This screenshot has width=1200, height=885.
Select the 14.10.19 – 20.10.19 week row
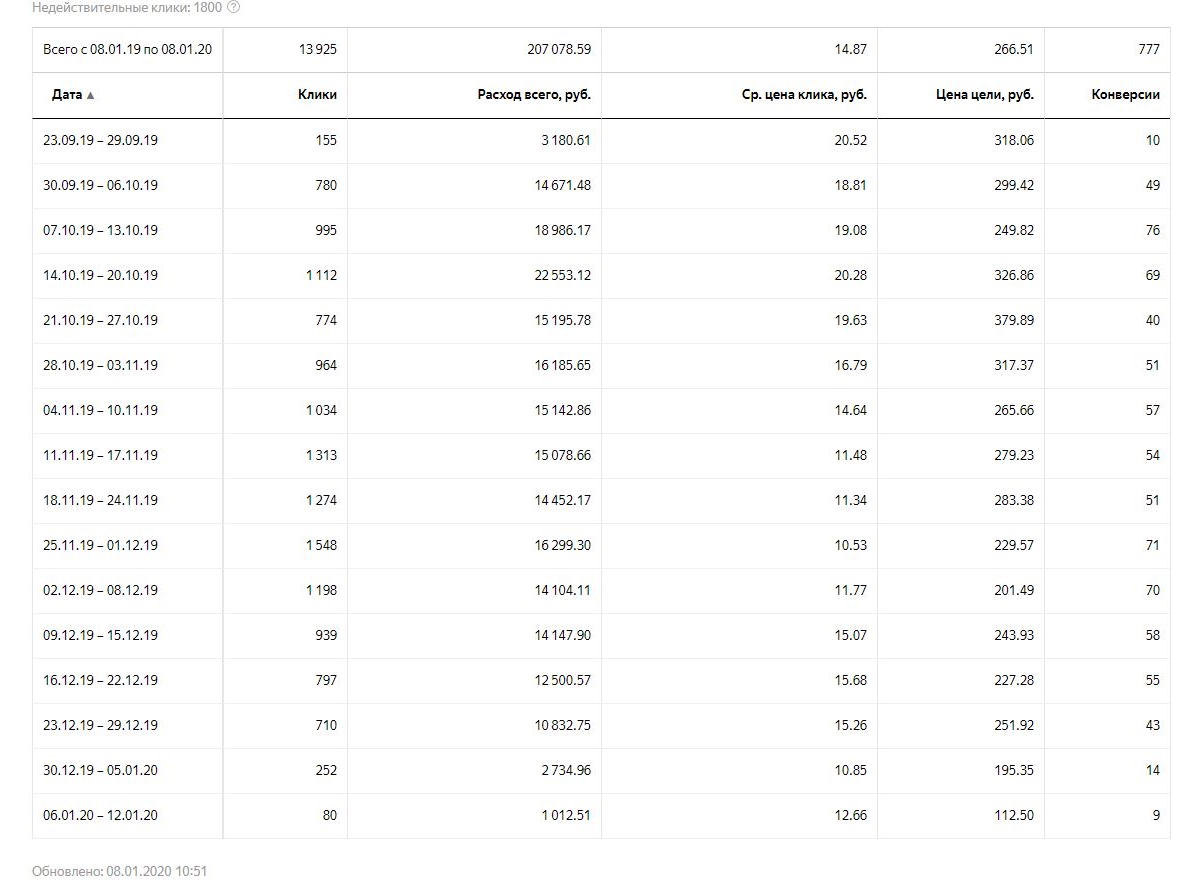pos(100,276)
